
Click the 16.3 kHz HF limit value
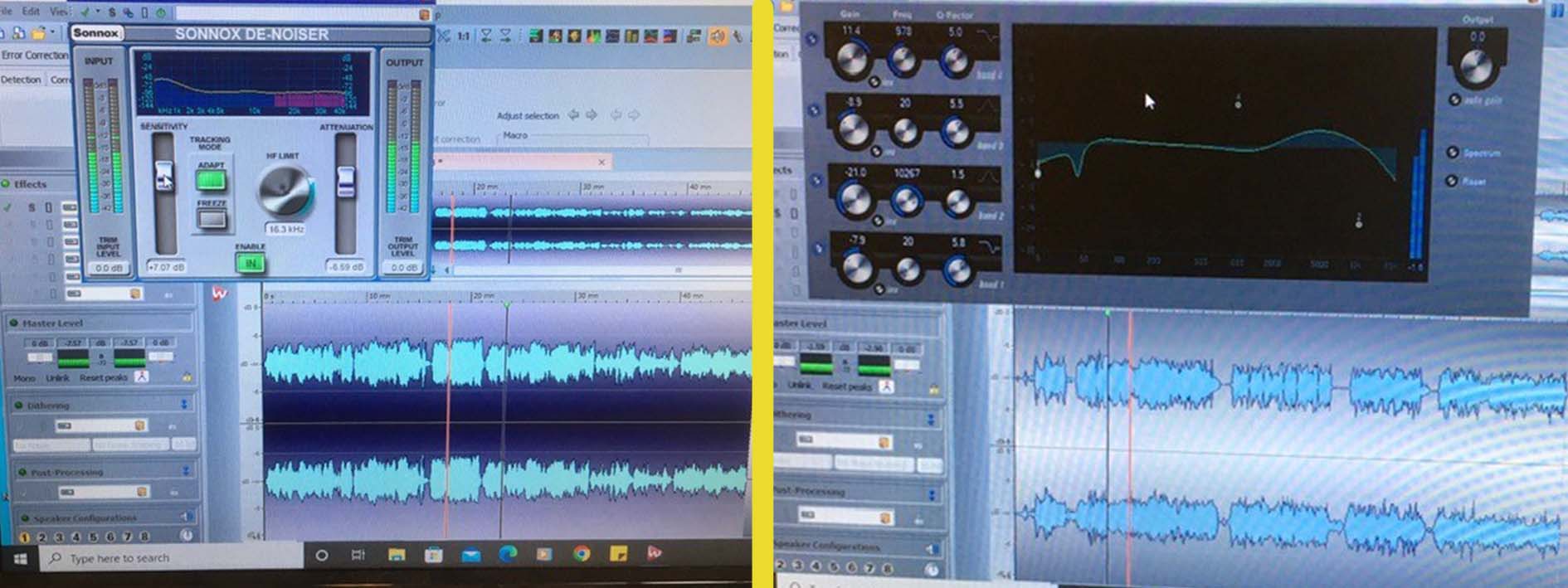click(285, 229)
